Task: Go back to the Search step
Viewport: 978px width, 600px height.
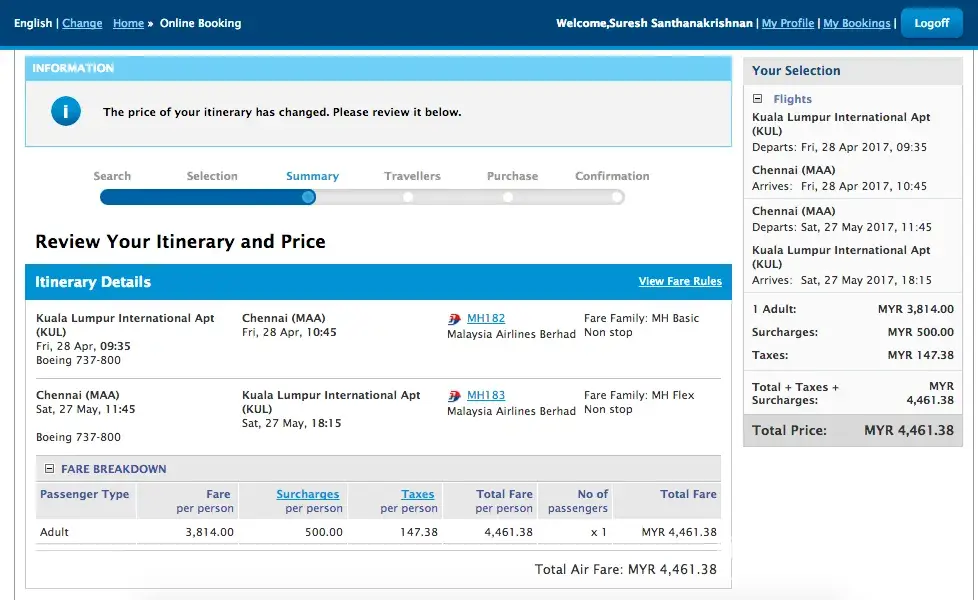Action: point(112,176)
